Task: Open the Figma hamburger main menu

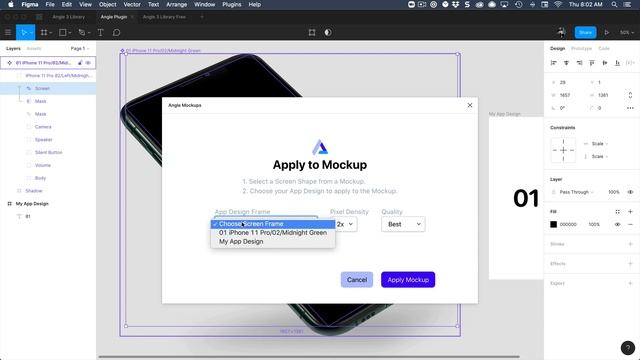Action: 8,32
